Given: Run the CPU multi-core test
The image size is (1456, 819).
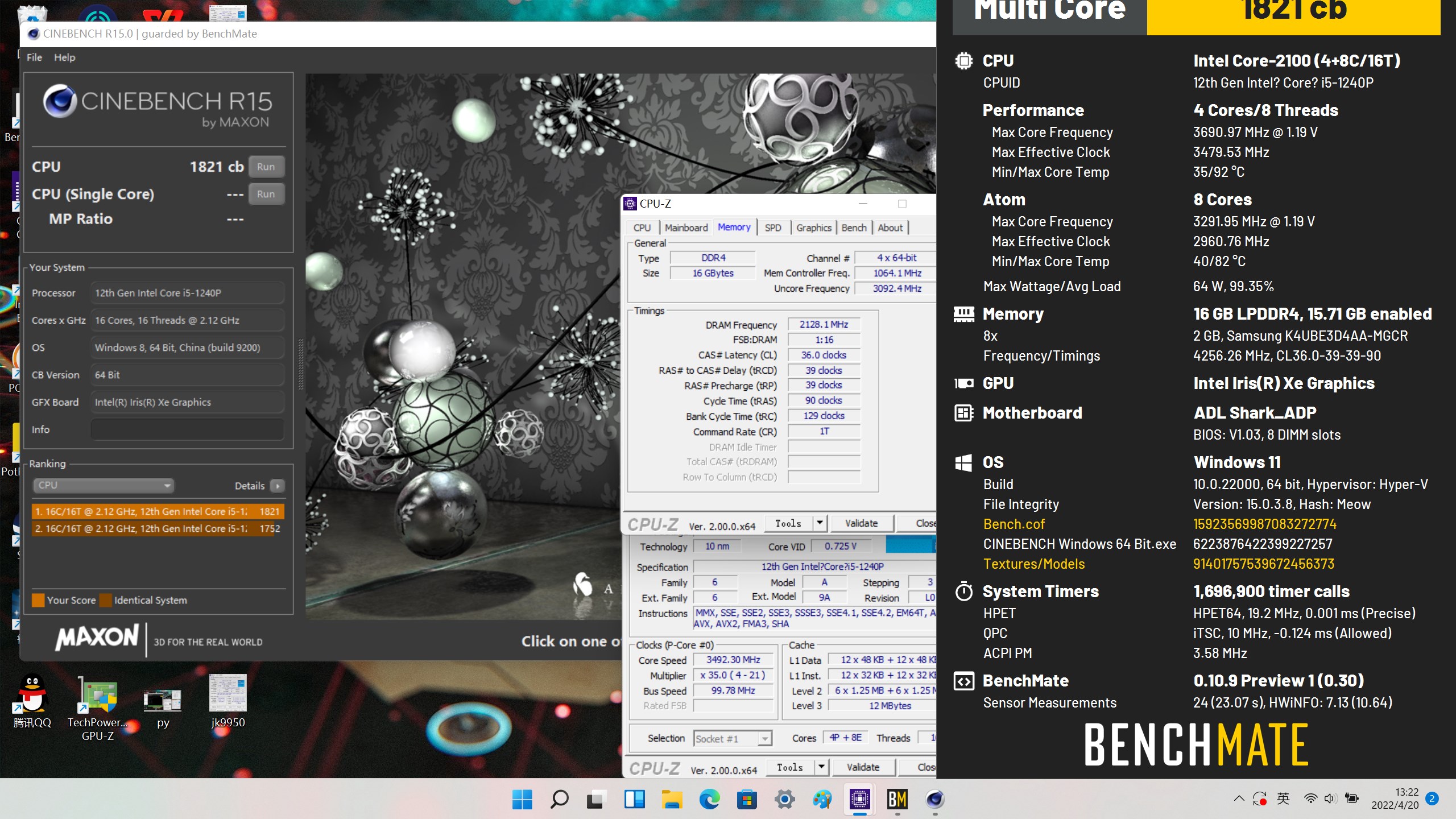Looking at the screenshot, I should [x=266, y=167].
